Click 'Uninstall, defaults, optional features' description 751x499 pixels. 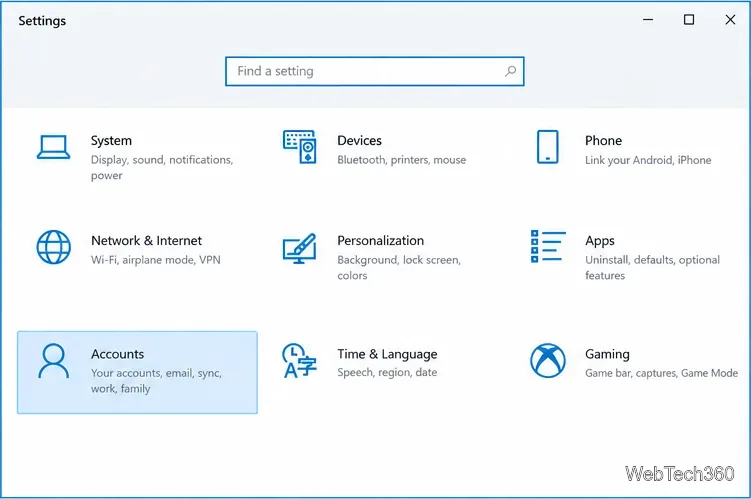click(652, 268)
